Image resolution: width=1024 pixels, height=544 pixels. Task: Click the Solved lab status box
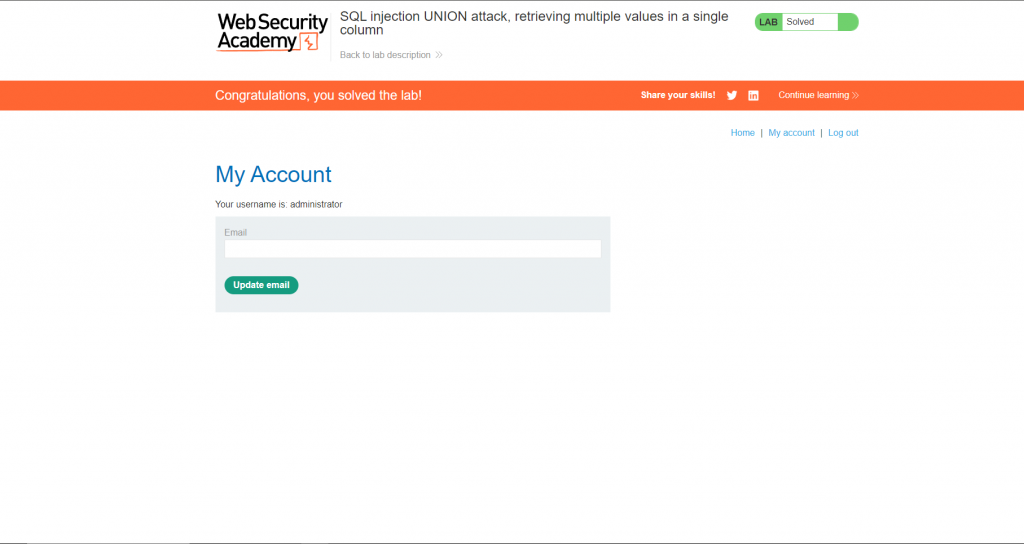pyautogui.click(x=809, y=22)
